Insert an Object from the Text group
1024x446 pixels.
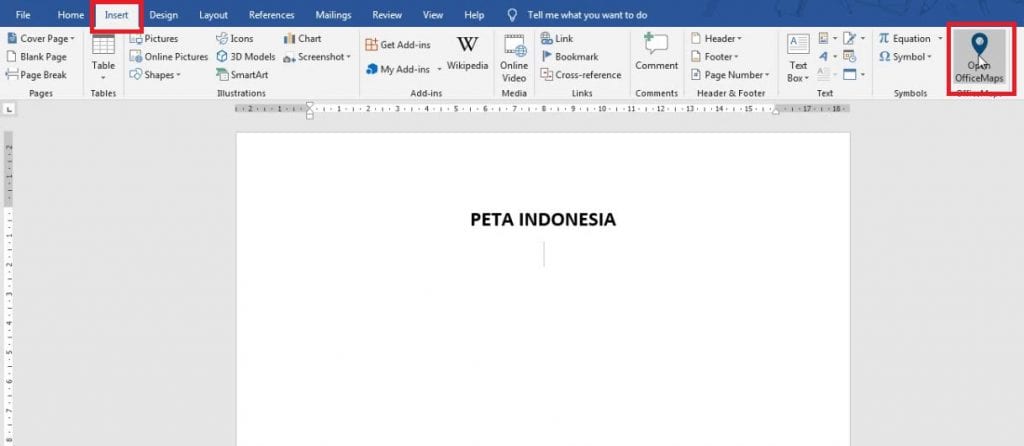tap(854, 74)
